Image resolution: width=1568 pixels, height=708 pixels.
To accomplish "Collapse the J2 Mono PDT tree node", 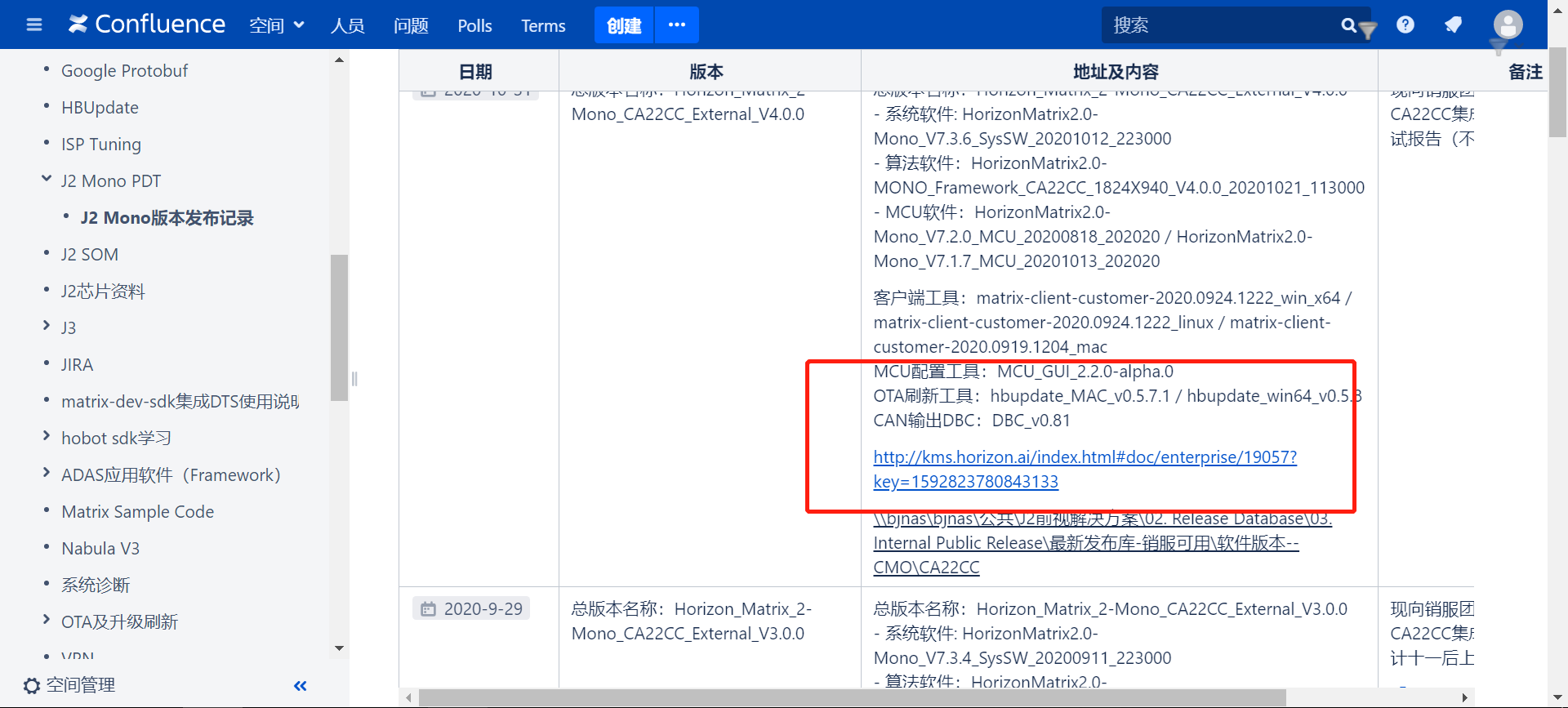I will (47, 179).
